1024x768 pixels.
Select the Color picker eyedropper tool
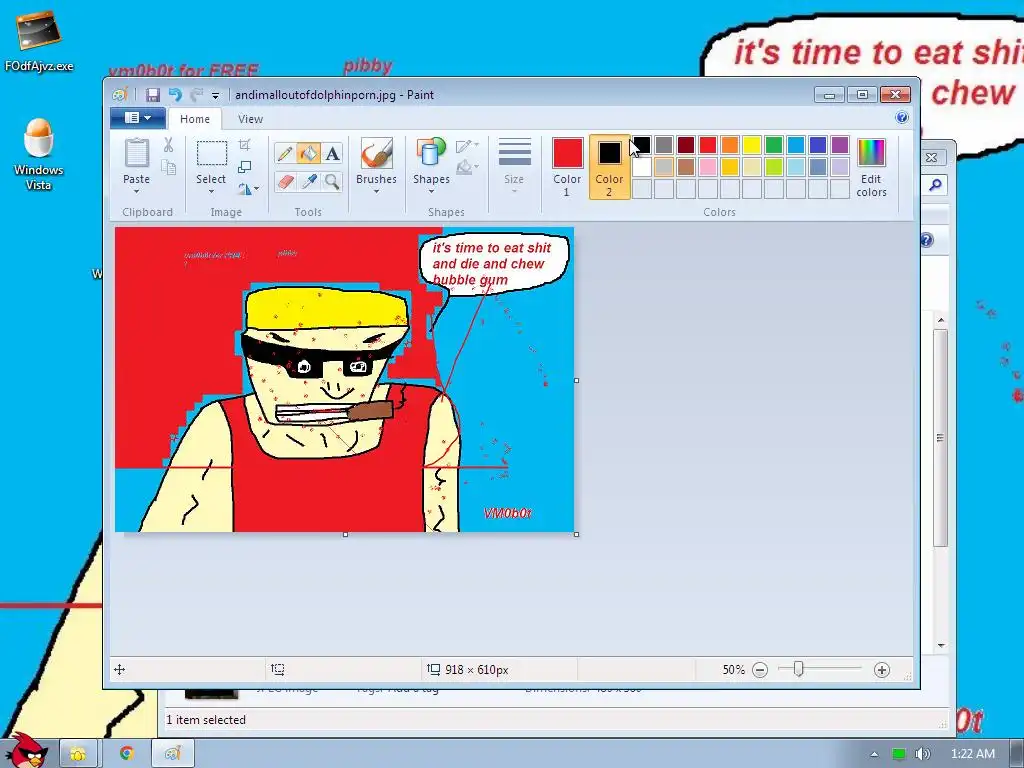[x=308, y=181]
